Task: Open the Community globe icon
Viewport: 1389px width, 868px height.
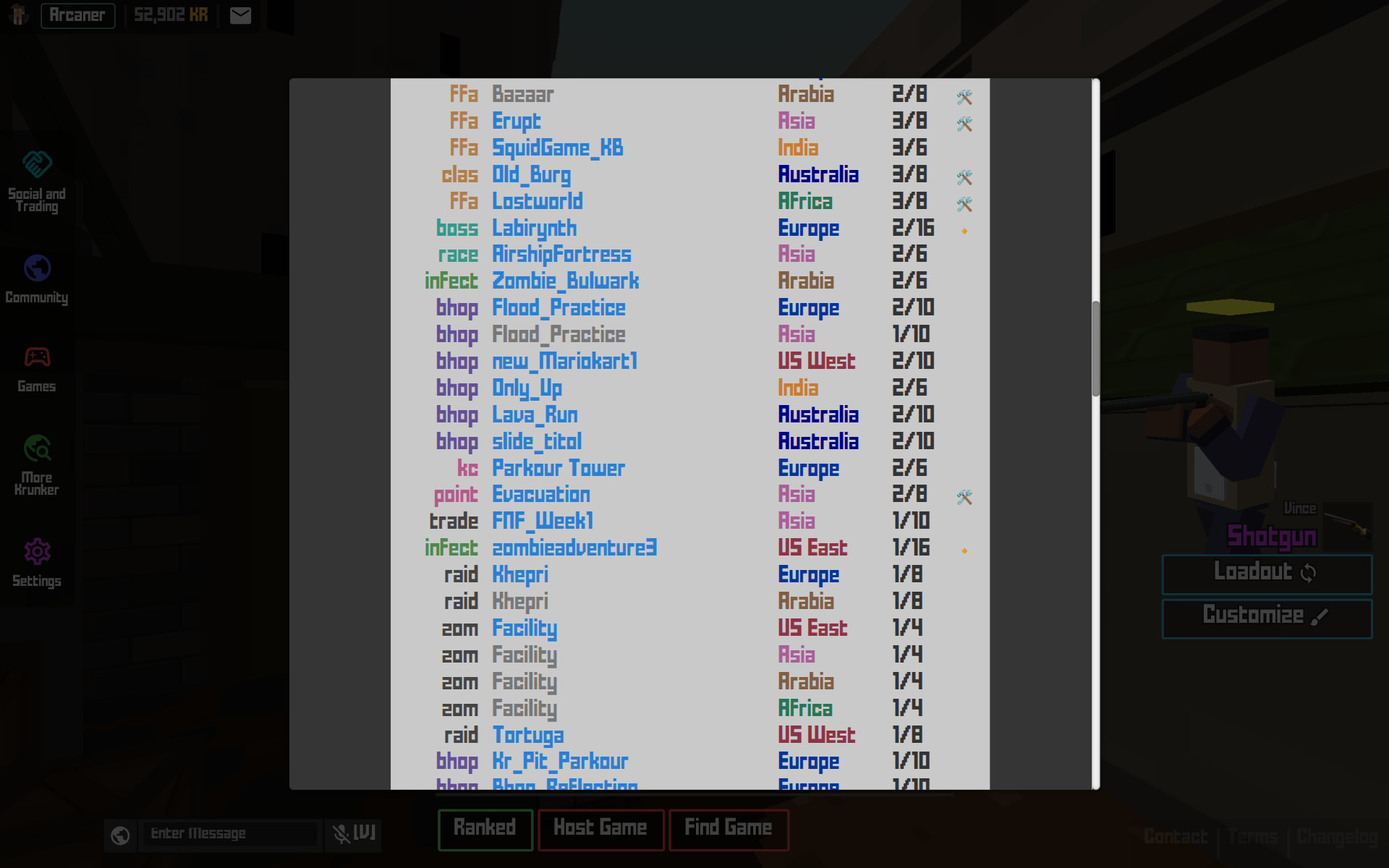Action: tap(37, 268)
